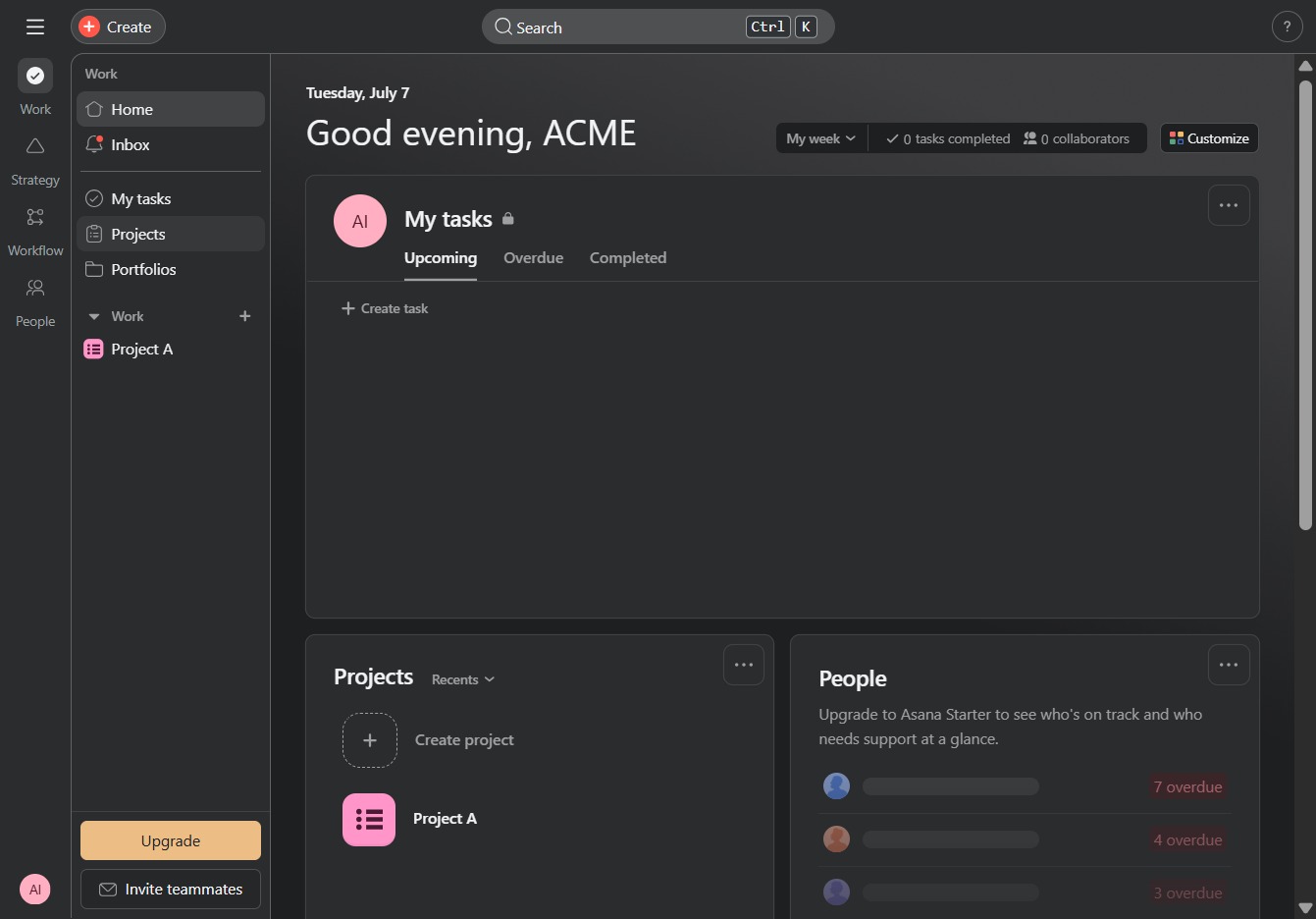Click Invite teammates button
The height and width of the screenshot is (919, 1316).
(171, 889)
